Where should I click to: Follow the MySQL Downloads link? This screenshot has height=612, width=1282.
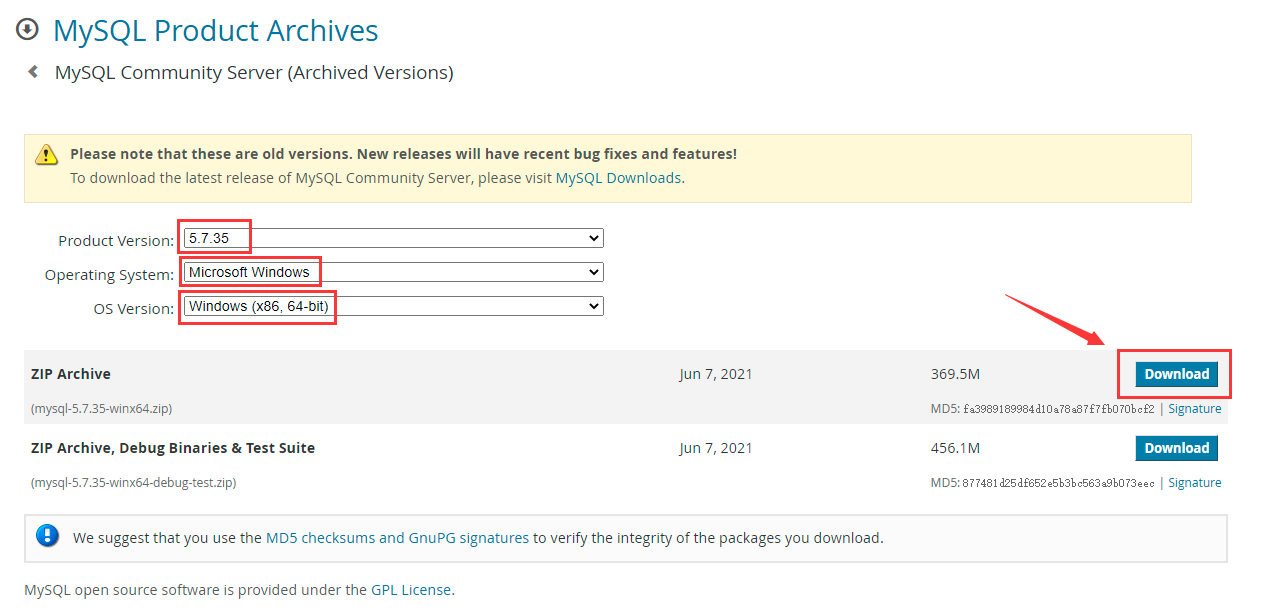click(x=618, y=178)
